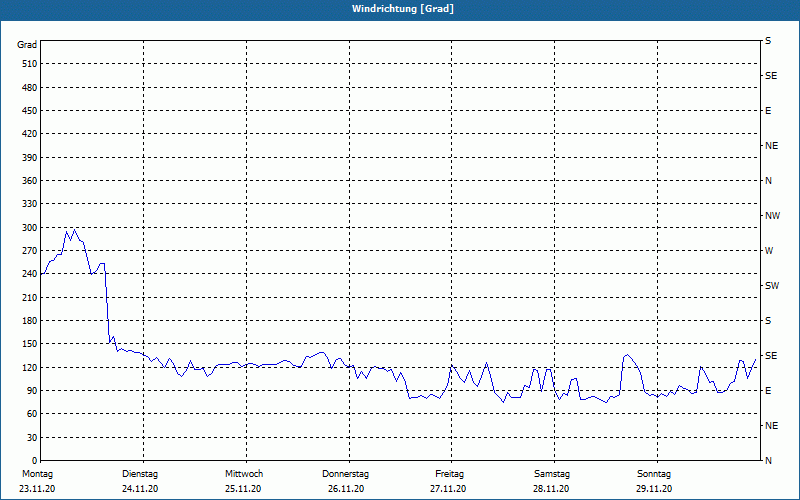Click the 210 degree axis value
Image resolution: width=800 pixels, height=500 pixels.
30,297
